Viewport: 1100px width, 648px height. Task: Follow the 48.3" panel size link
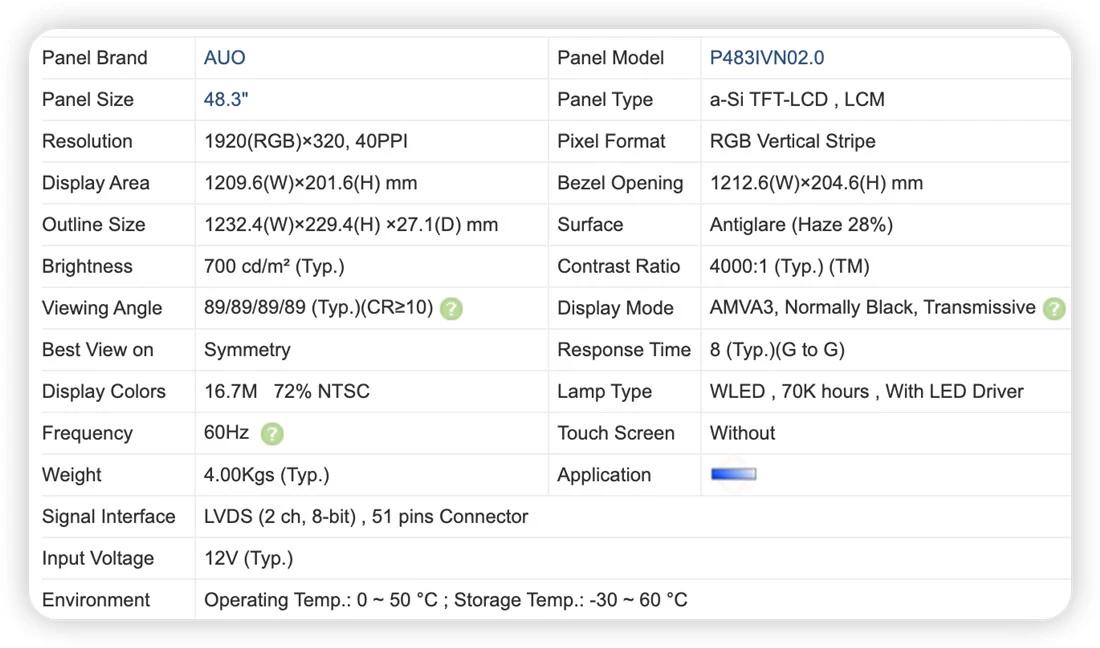tap(226, 100)
